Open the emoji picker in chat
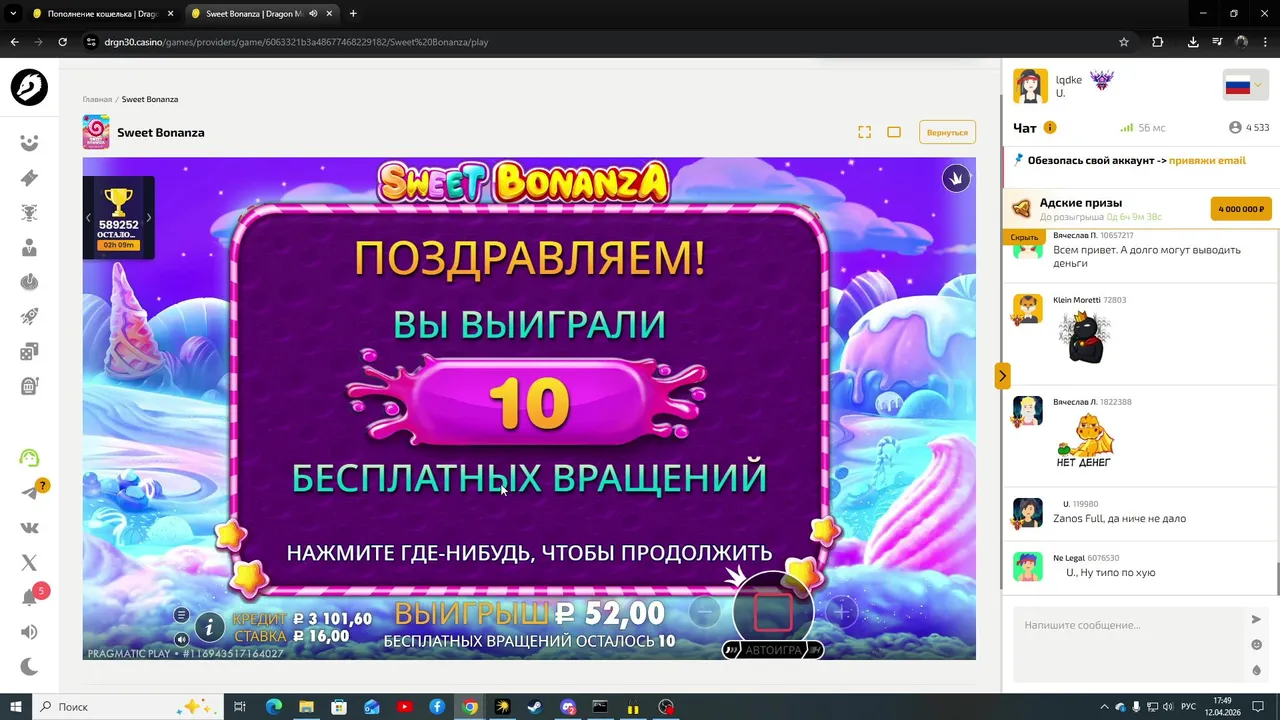The height and width of the screenshot is (720, 1280). pos(1257,645)
